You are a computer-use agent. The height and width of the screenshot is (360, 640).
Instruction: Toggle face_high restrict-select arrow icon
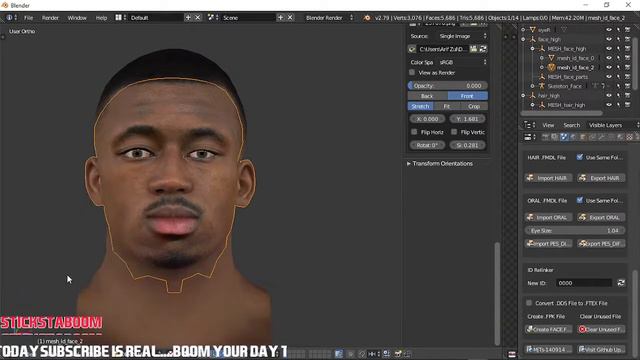pyautogui.click(x=618, y=40)
